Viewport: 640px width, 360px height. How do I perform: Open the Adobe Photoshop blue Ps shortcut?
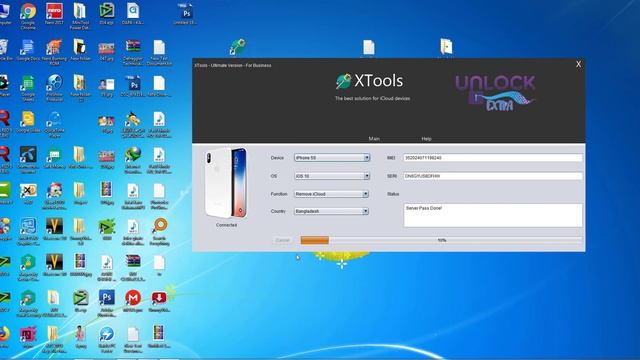point(107,303)
